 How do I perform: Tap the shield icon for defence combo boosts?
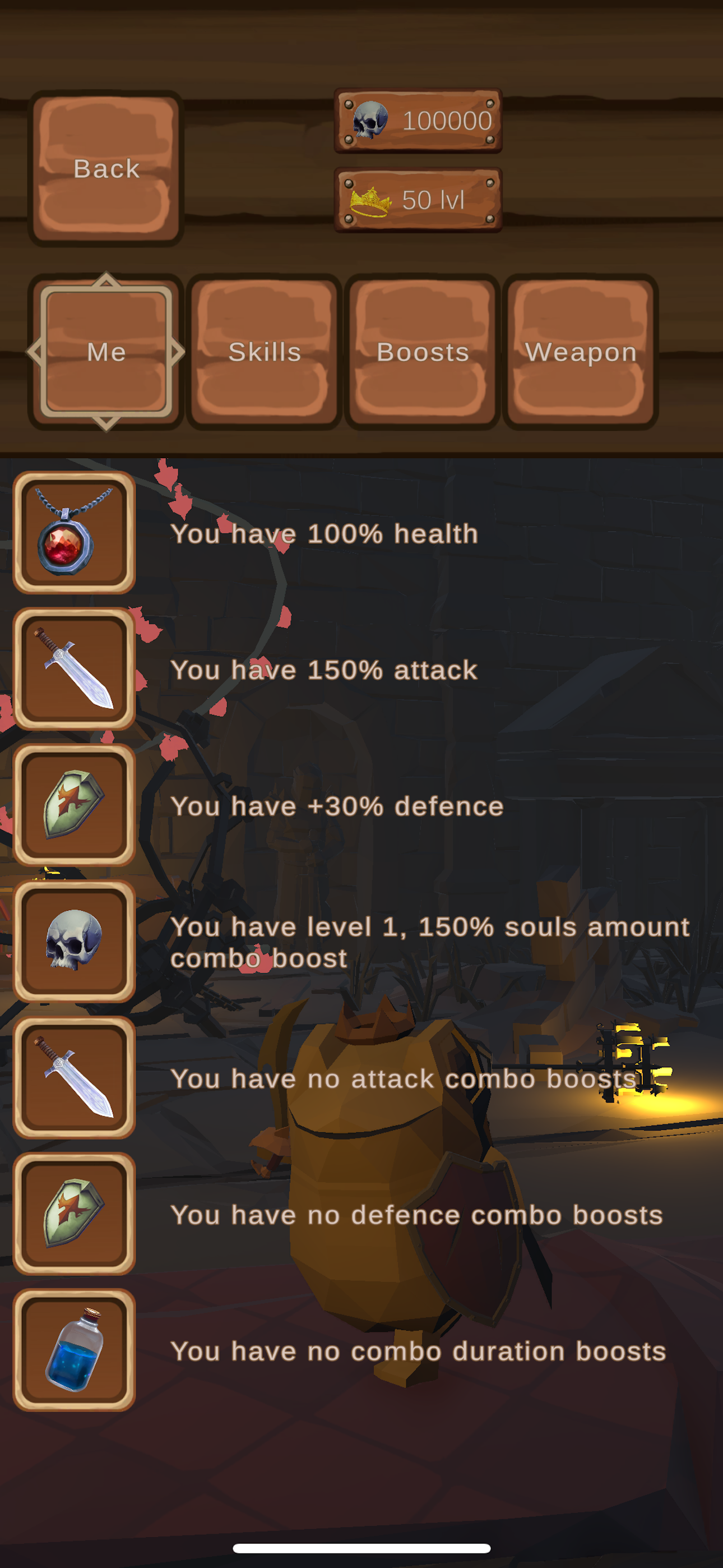74,1214
